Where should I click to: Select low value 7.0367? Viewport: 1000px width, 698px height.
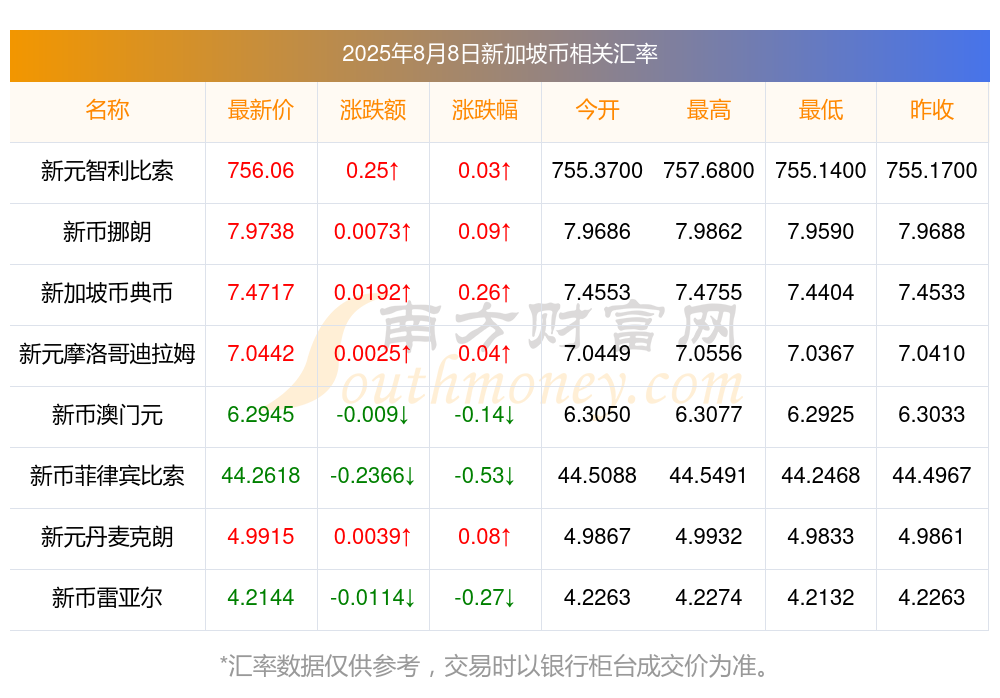click(821, 353)
